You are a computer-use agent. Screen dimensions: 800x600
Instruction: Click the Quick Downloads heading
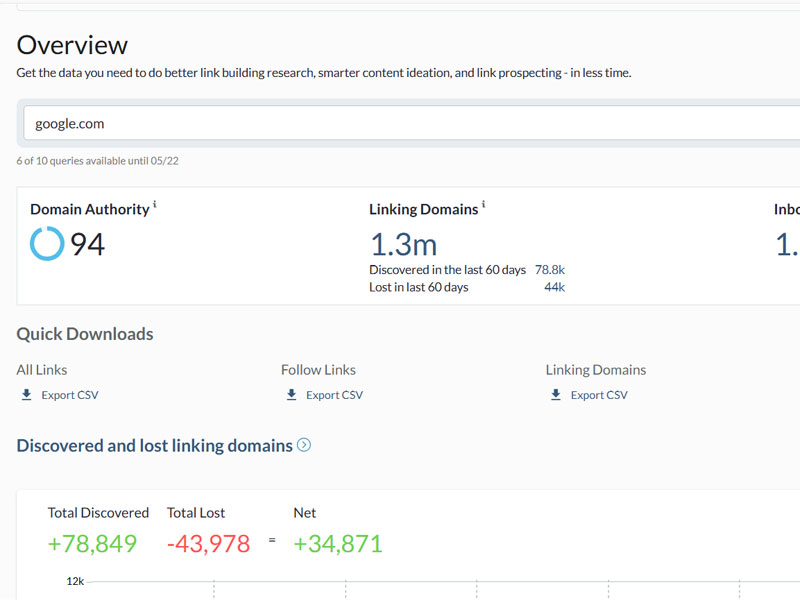point(85,334)
